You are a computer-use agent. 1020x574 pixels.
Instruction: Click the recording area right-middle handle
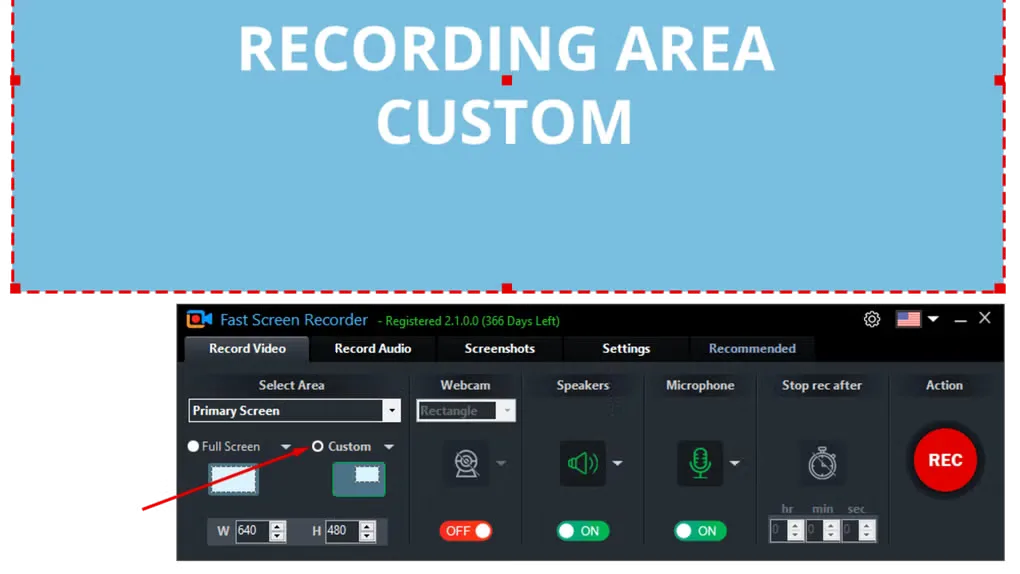[x=1000, y=80]
